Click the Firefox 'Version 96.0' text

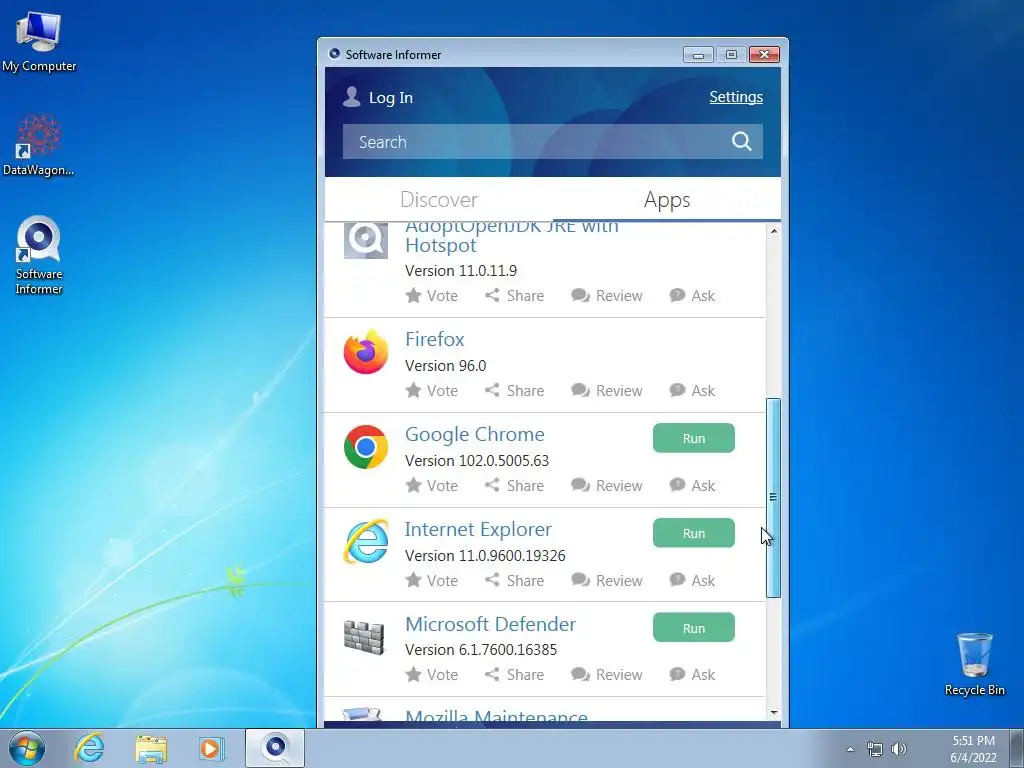click(445, 366)
